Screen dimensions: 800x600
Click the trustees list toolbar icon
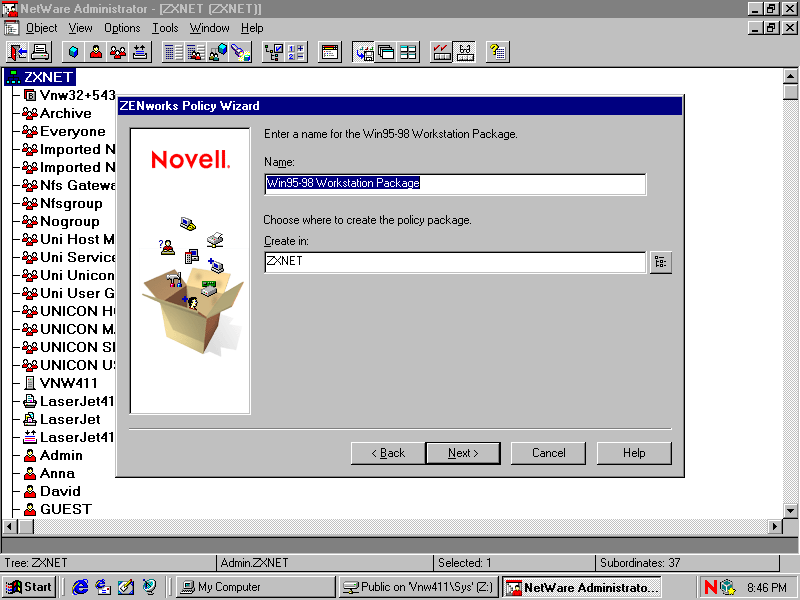click(x=195, y=52)
